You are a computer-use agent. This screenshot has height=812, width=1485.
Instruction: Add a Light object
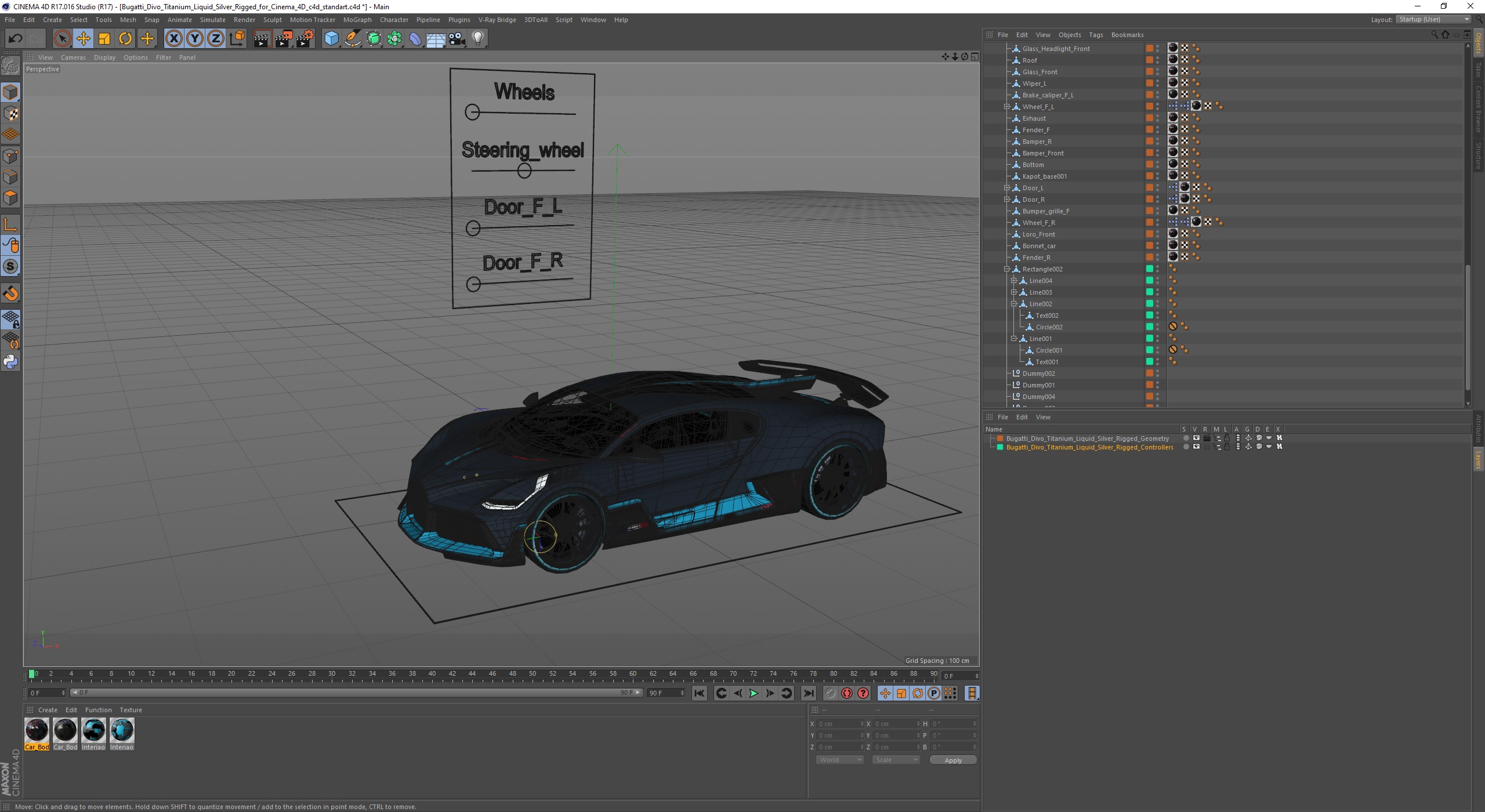478,39
